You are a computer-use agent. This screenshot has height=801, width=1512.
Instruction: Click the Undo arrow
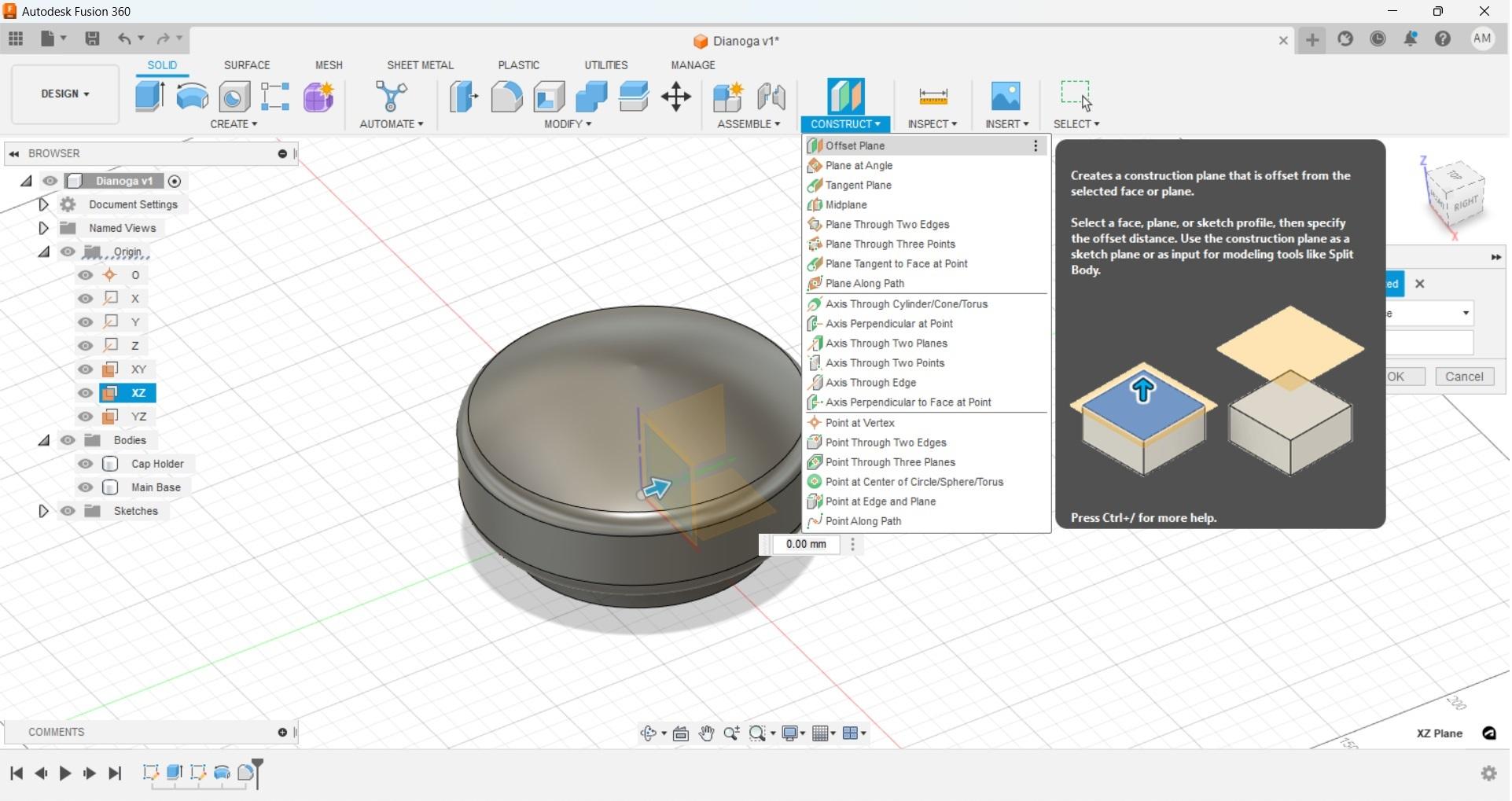point(124,39)
